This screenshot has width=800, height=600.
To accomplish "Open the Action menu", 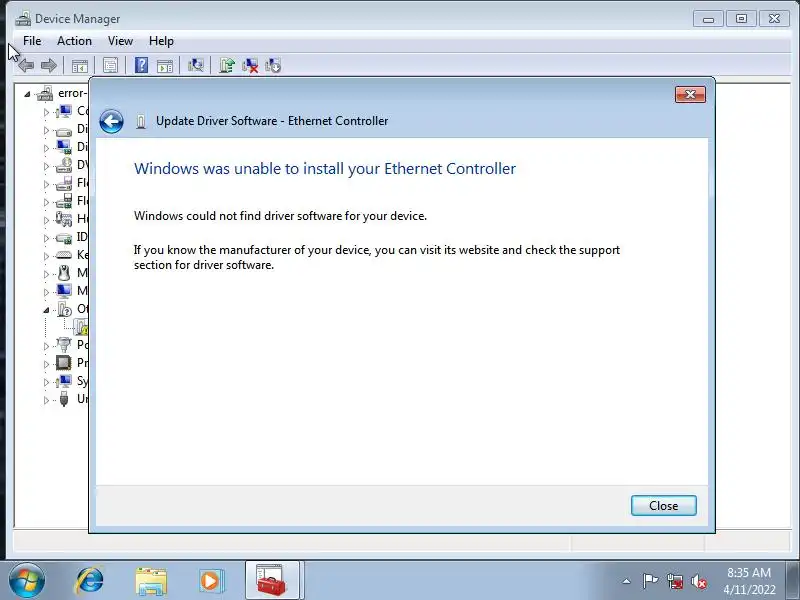I will click(x=74, y=41).
